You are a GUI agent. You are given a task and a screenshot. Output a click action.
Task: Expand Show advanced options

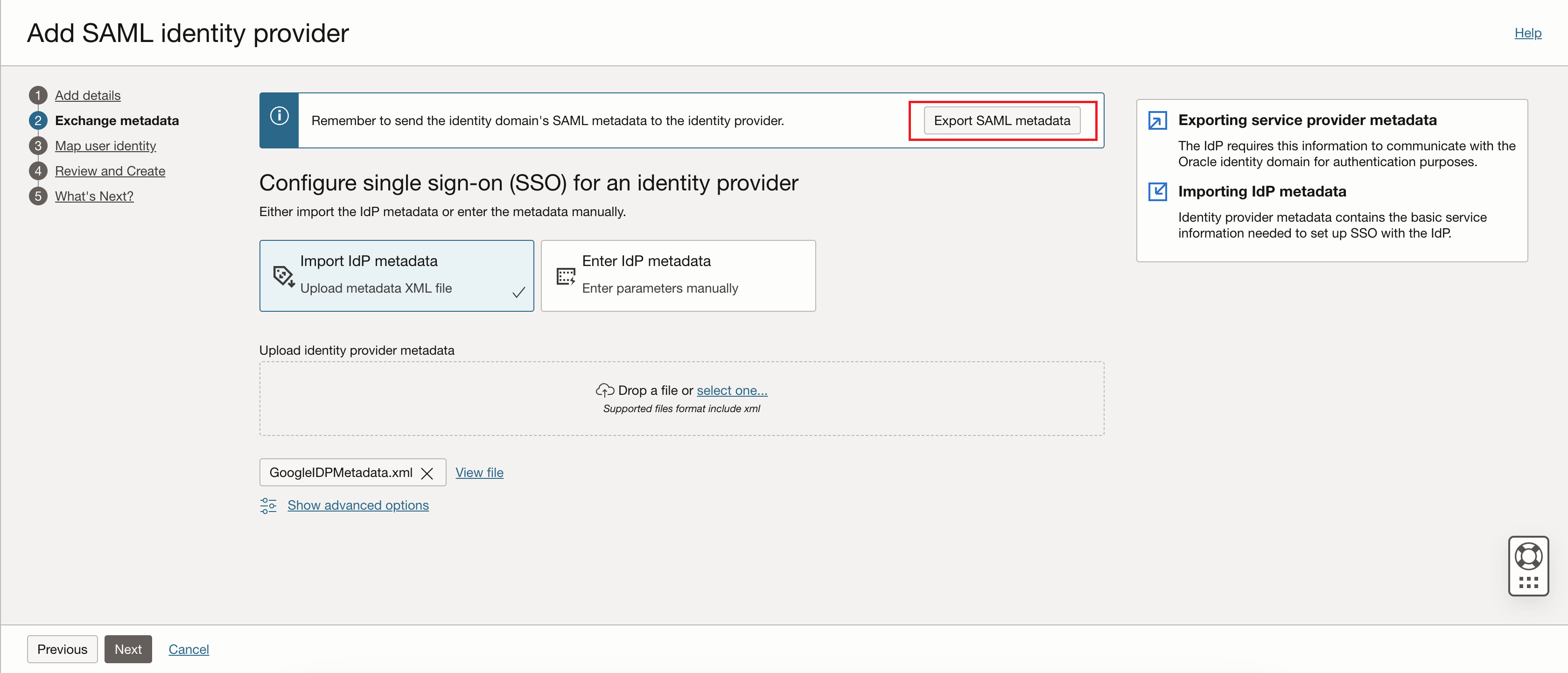[358, 505]
